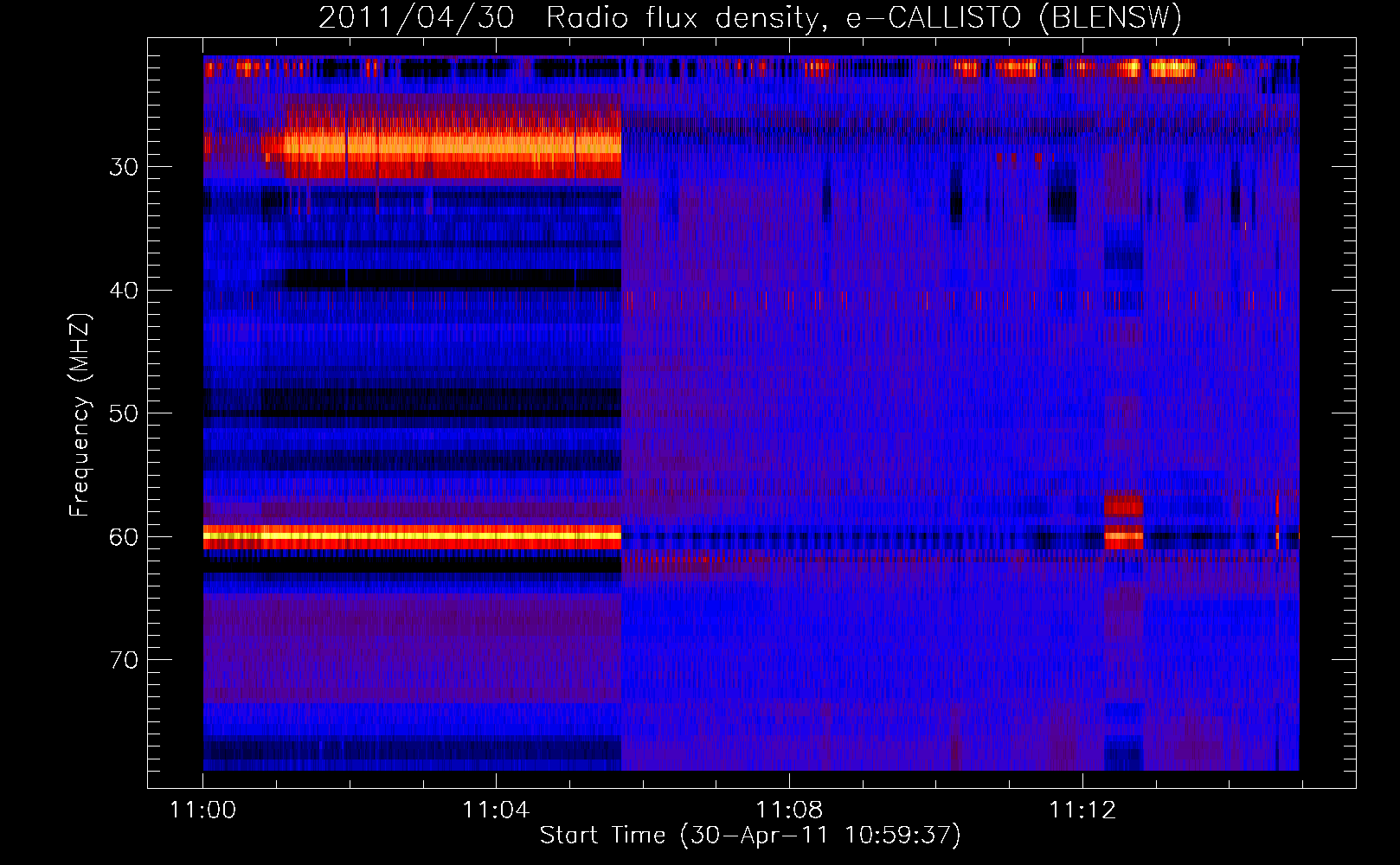Click the '11:08' time tick label
The image size is (1400, 865).
(789, 810)
